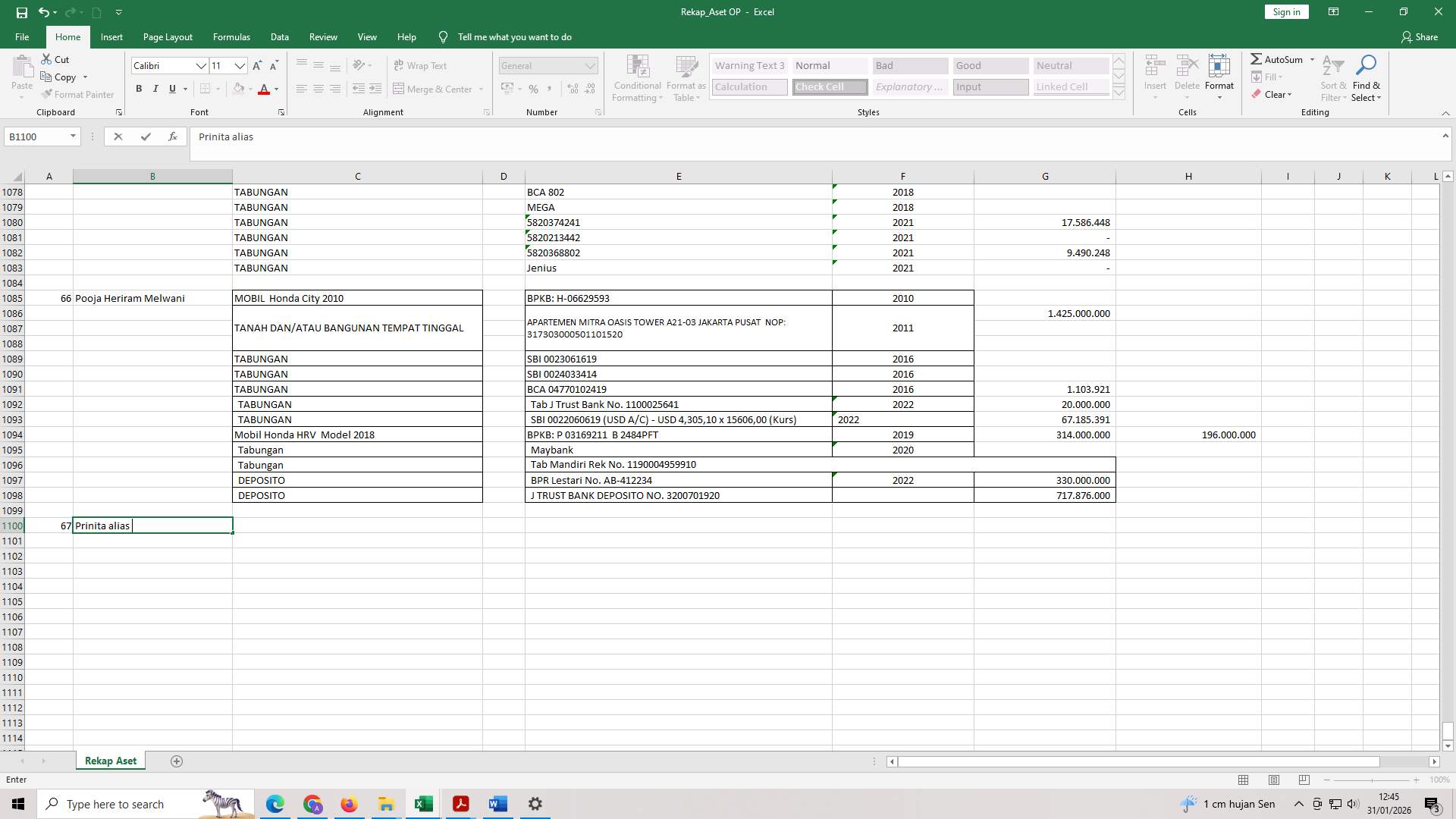Toggle italic formatting
The height and width of the screenshot is (819, 1456).
155,89
